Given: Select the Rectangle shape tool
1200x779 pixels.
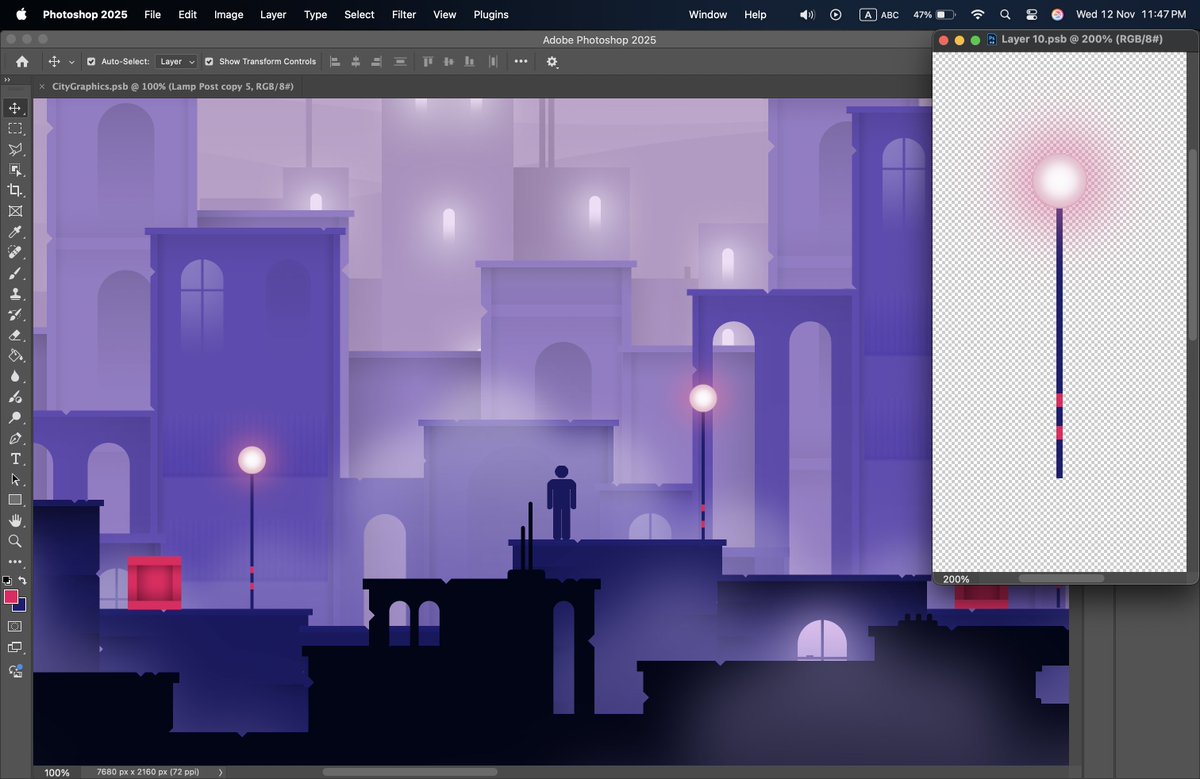Looking at the screenshot, I should (15, 500).
